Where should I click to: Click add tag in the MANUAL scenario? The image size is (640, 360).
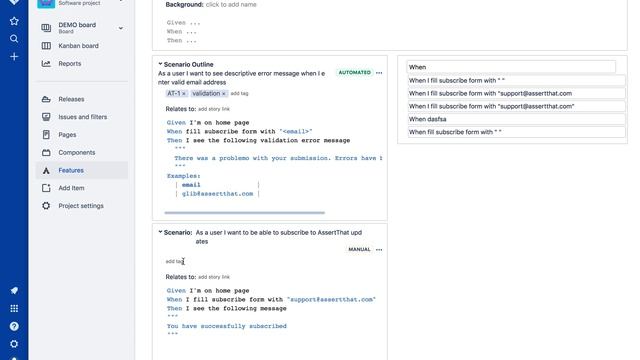coord(175,261)
